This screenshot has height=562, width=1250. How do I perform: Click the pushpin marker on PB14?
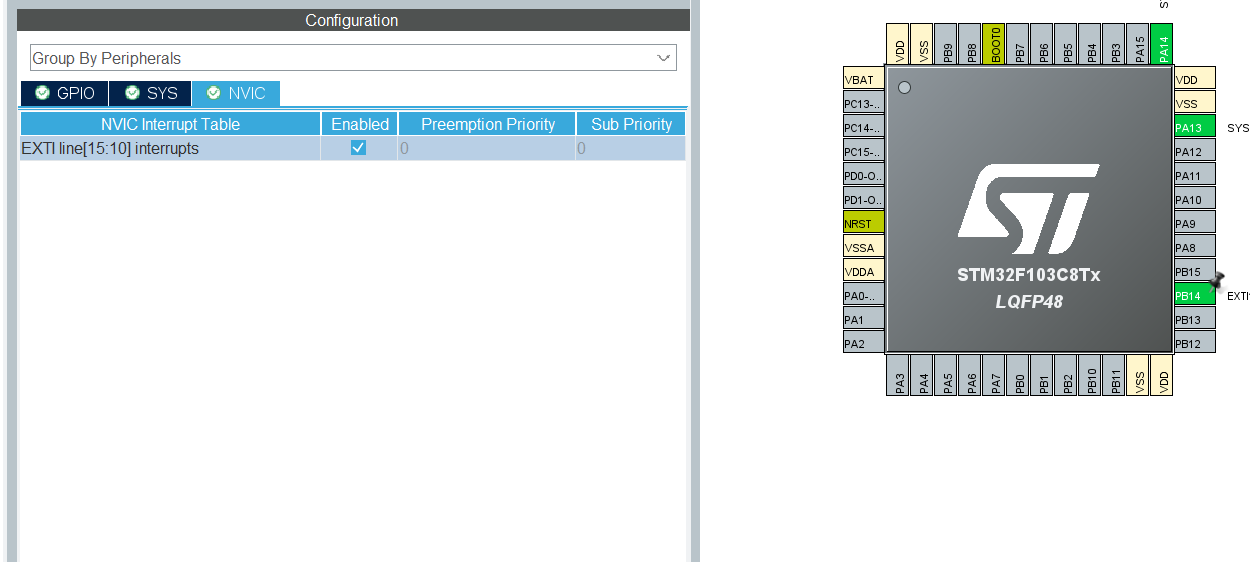coord(1216,281)
